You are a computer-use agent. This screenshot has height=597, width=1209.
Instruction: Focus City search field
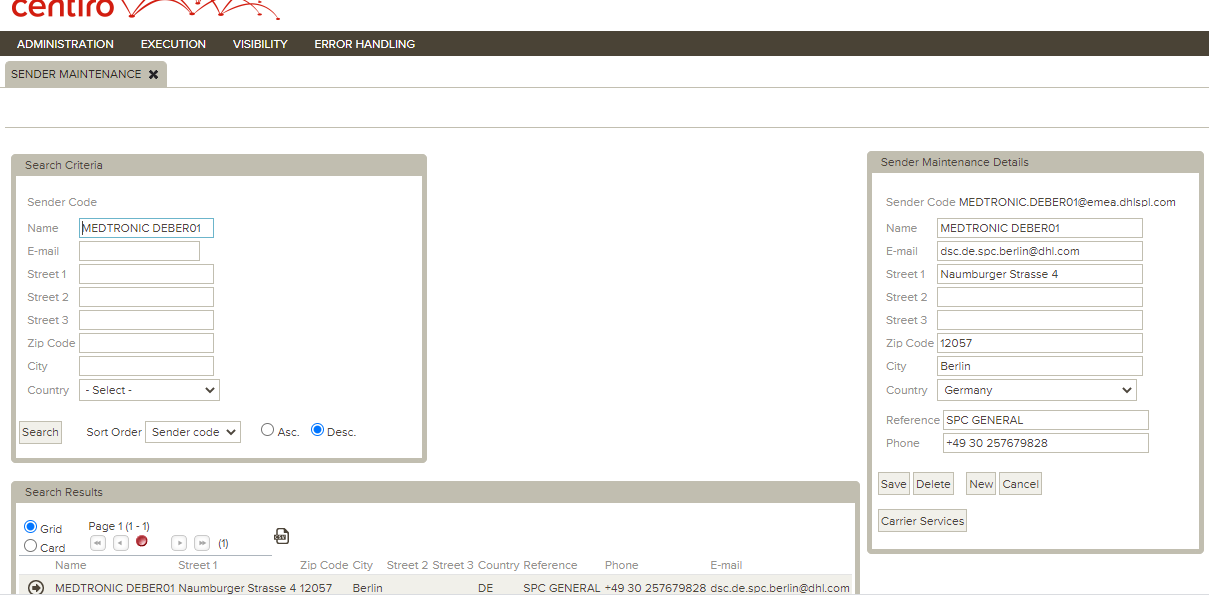[x=146, y=366]
